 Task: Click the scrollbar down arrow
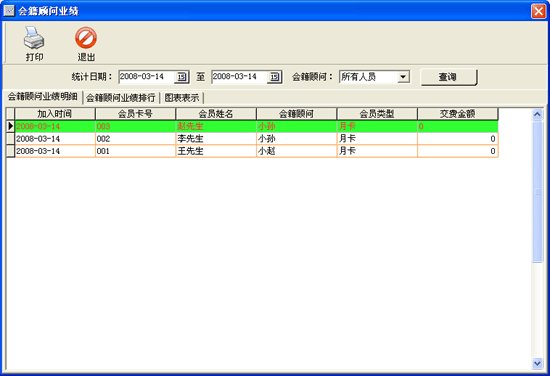[537, 363]
